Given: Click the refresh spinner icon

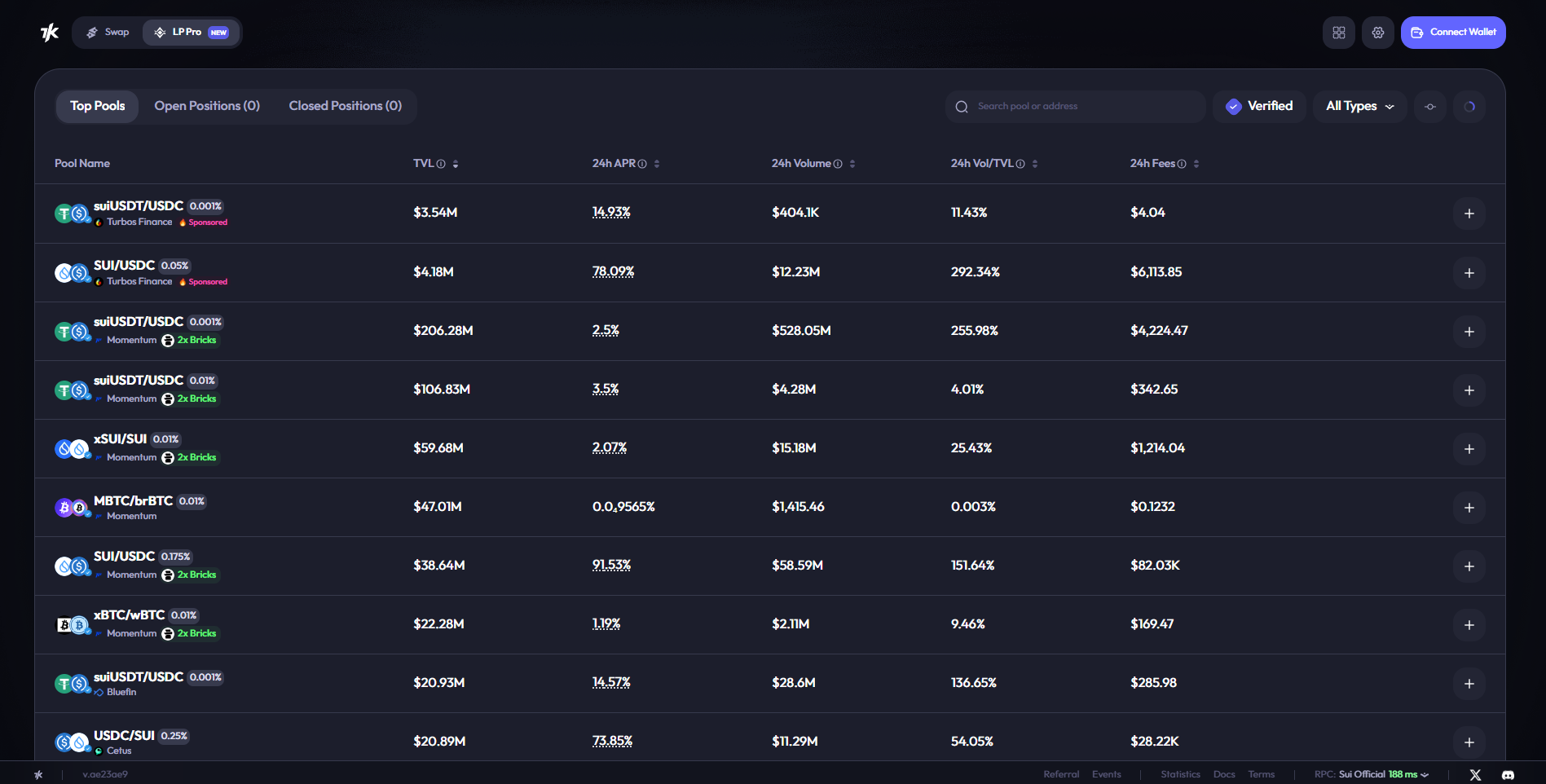Looking at the screenshot, I should coord(1469,107).
